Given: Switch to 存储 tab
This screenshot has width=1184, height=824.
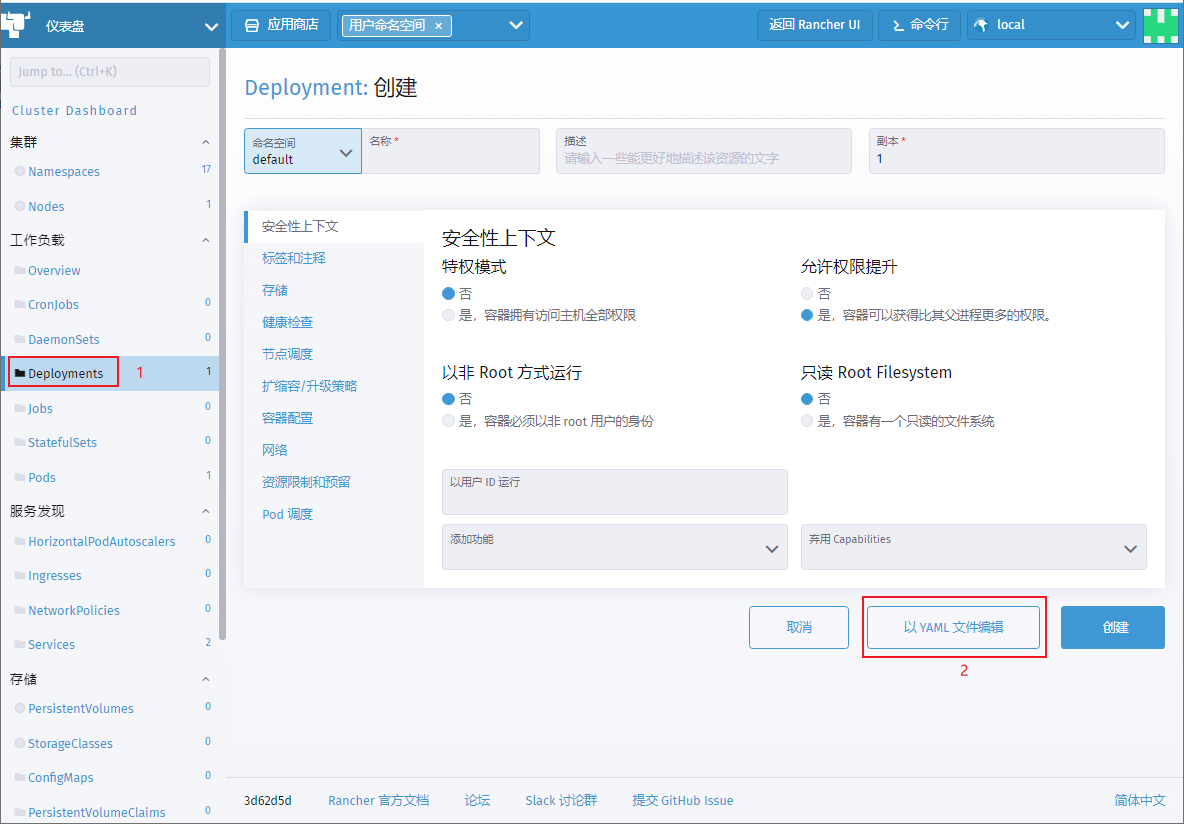Looking at the screenshot, I should click(275, 290).
